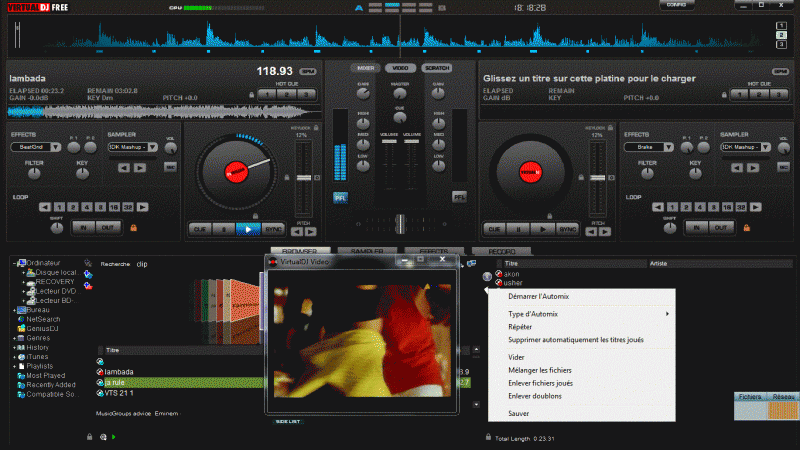The height and width of the screenshot is (450, 800).
Task: Click left channel volume fader
Action: point(389,141)
